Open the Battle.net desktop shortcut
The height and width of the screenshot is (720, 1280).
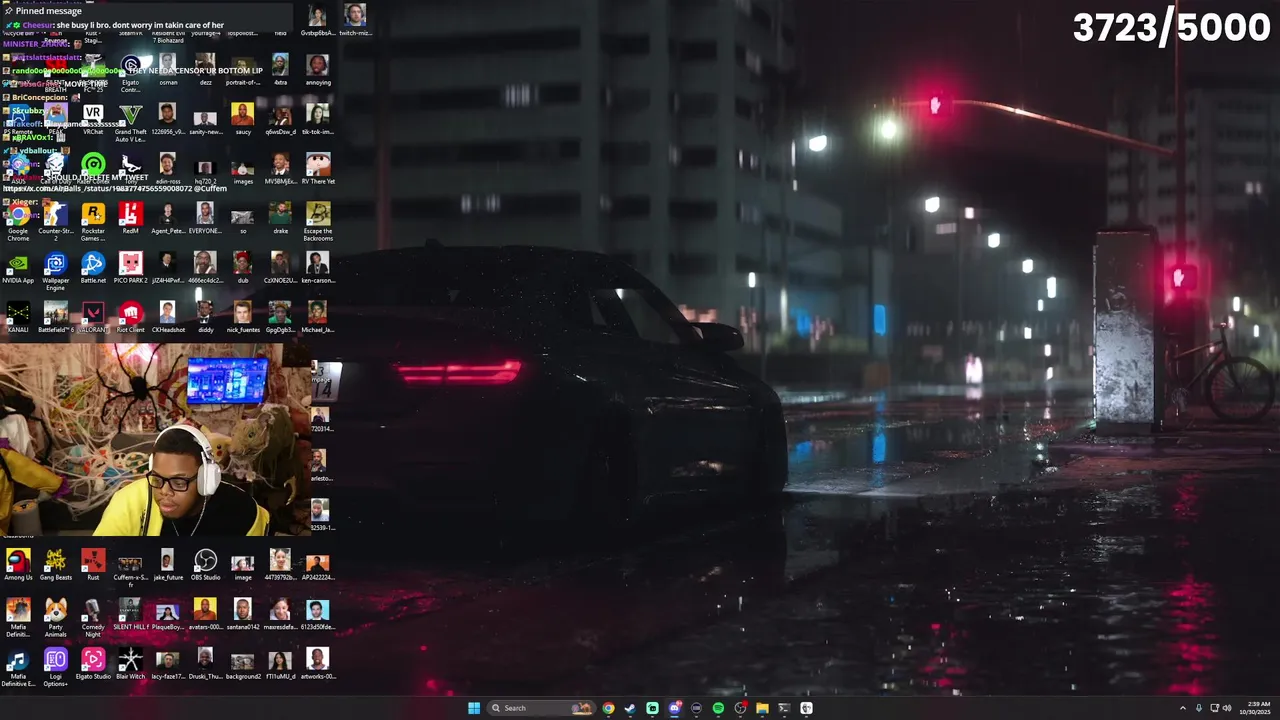(93, 268)
